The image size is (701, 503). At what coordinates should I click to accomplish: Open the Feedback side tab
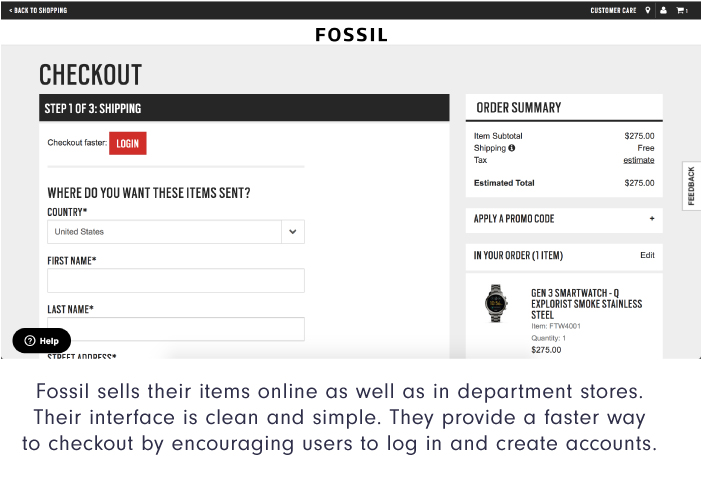[691, 186]
